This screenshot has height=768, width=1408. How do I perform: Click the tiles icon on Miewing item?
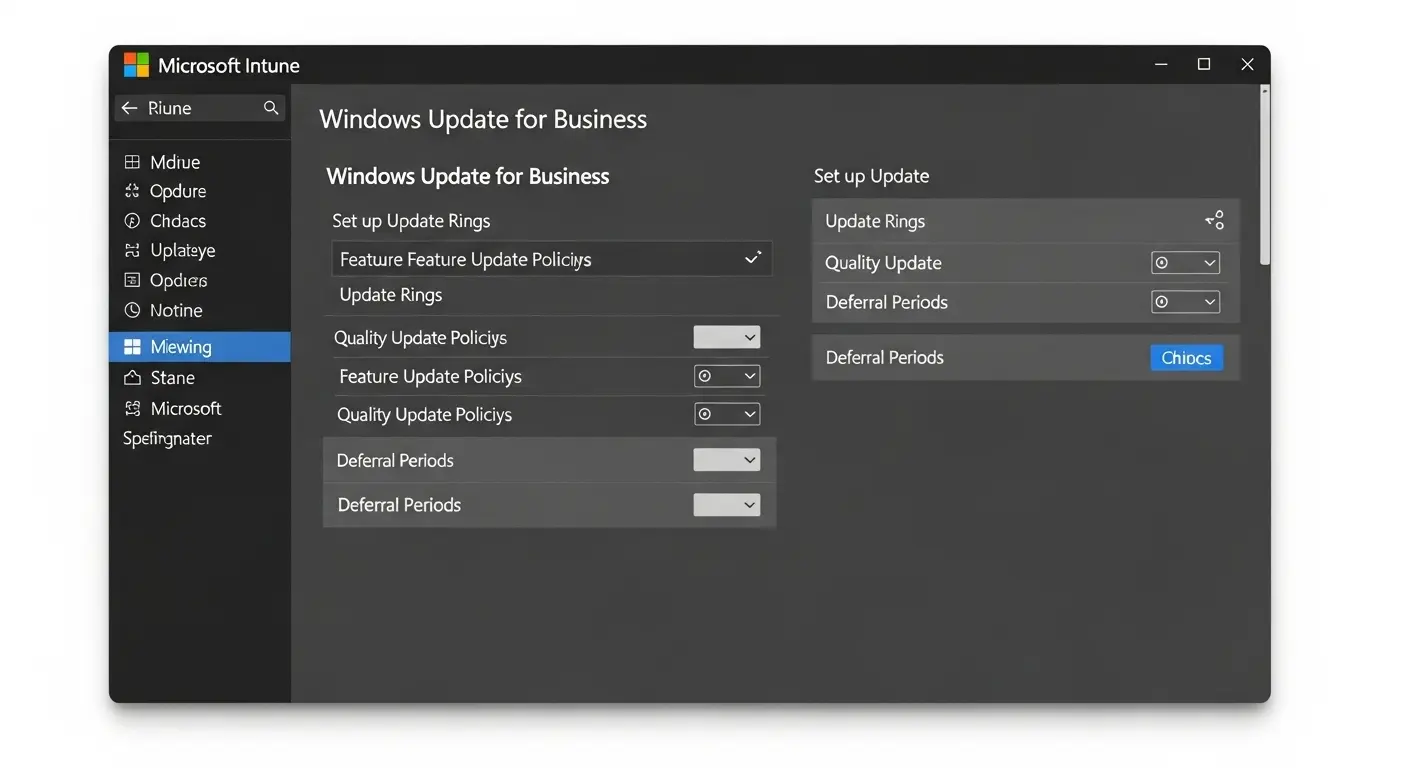(x=132, y=347)
